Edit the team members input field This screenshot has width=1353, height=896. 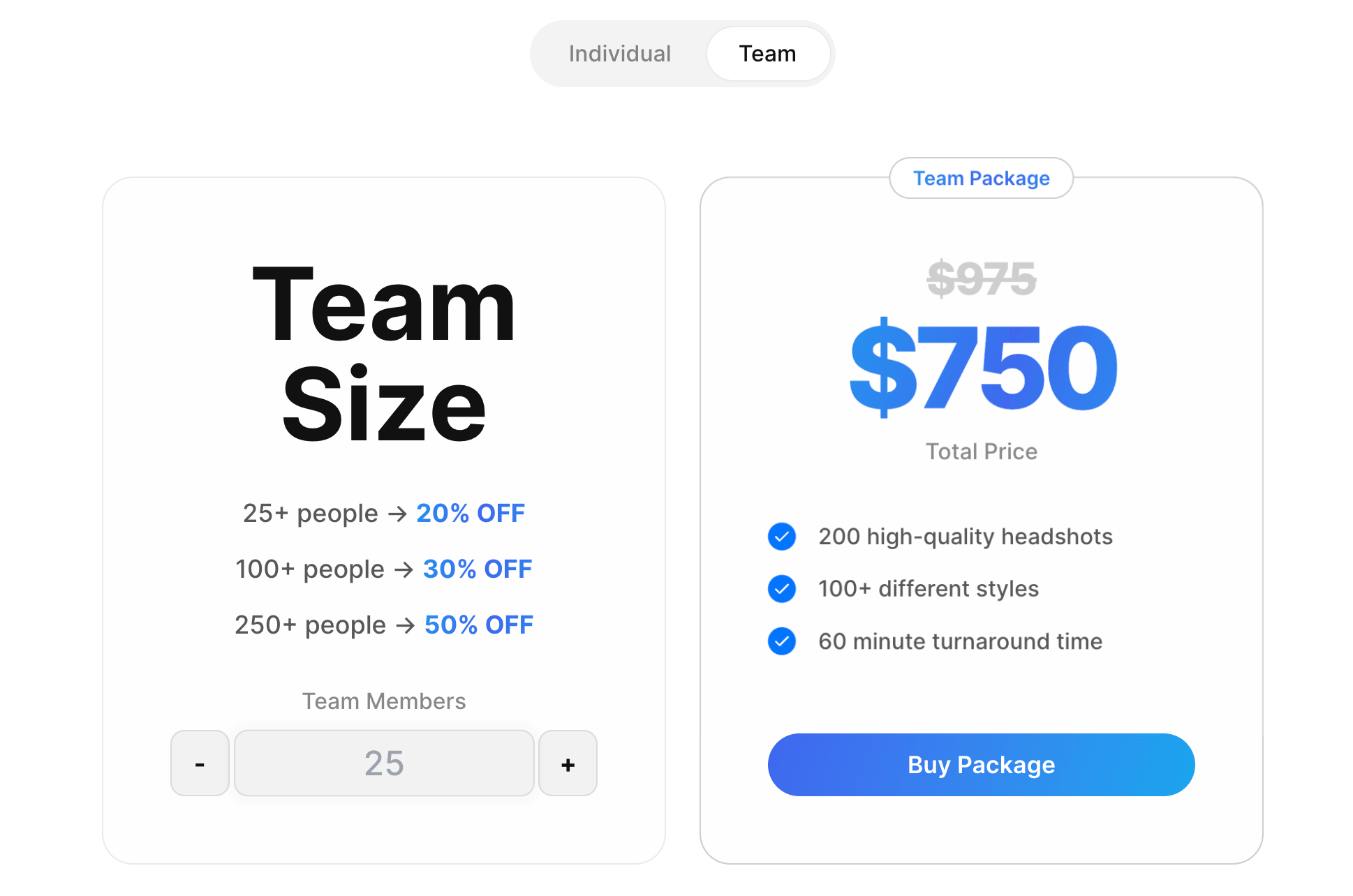tap(385, 762)
